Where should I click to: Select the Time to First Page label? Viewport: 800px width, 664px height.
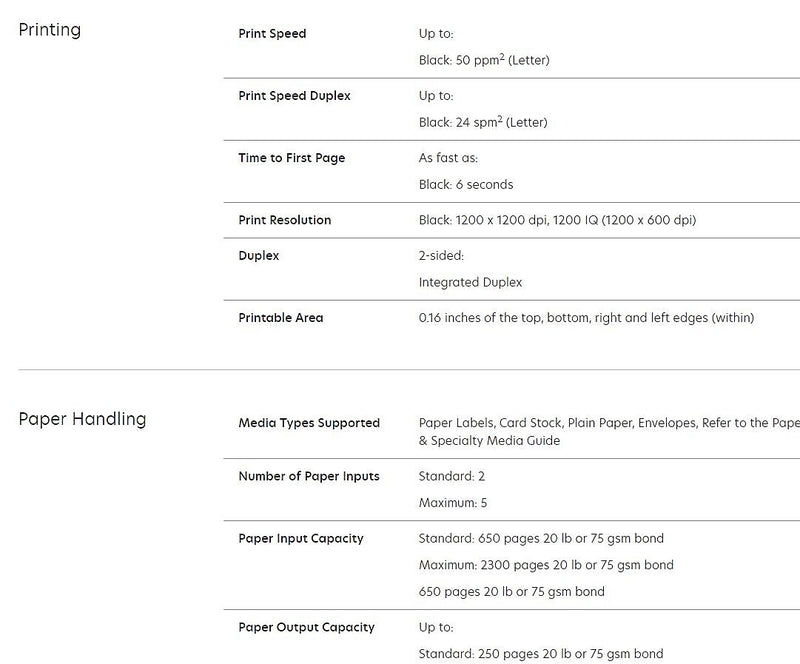(291, 158)
